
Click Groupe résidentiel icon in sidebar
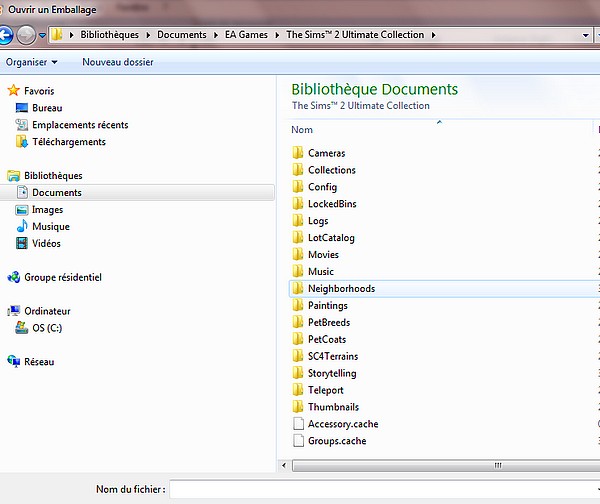click(x=14, y=277)
